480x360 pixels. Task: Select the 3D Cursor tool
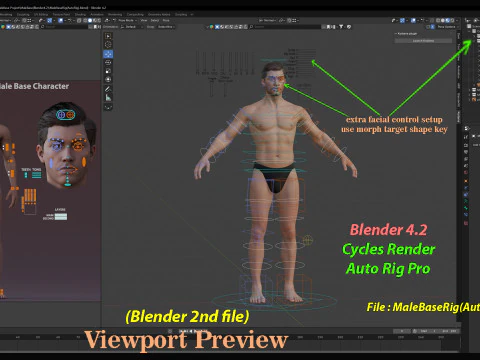pos(108,45)
